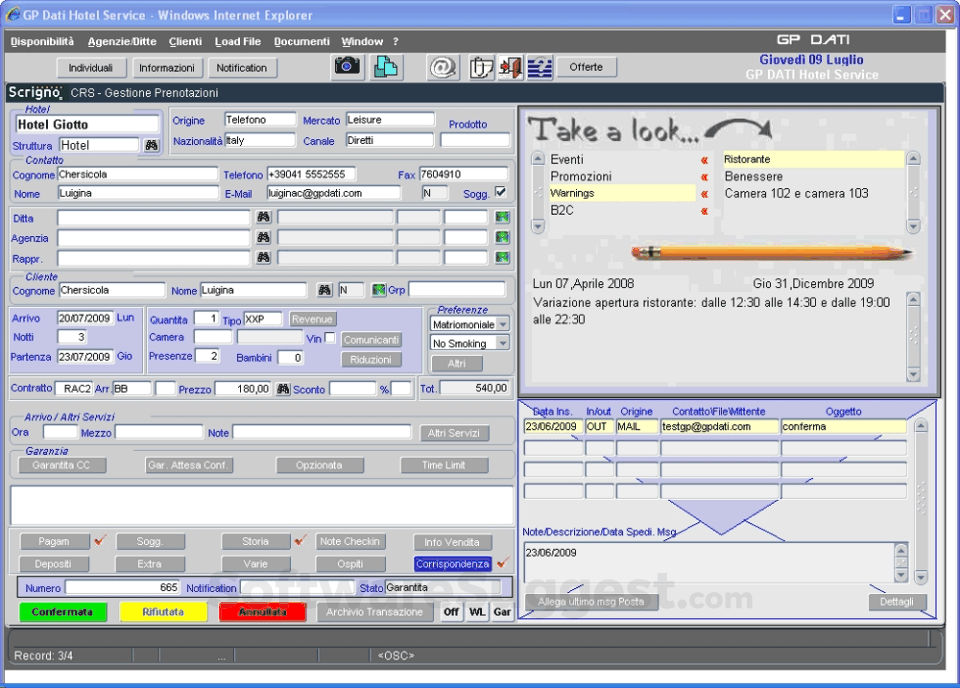Click the binoculars lookup beside Ditta field
The width and height of the screenshot is (960, 688).
(264, 217)
